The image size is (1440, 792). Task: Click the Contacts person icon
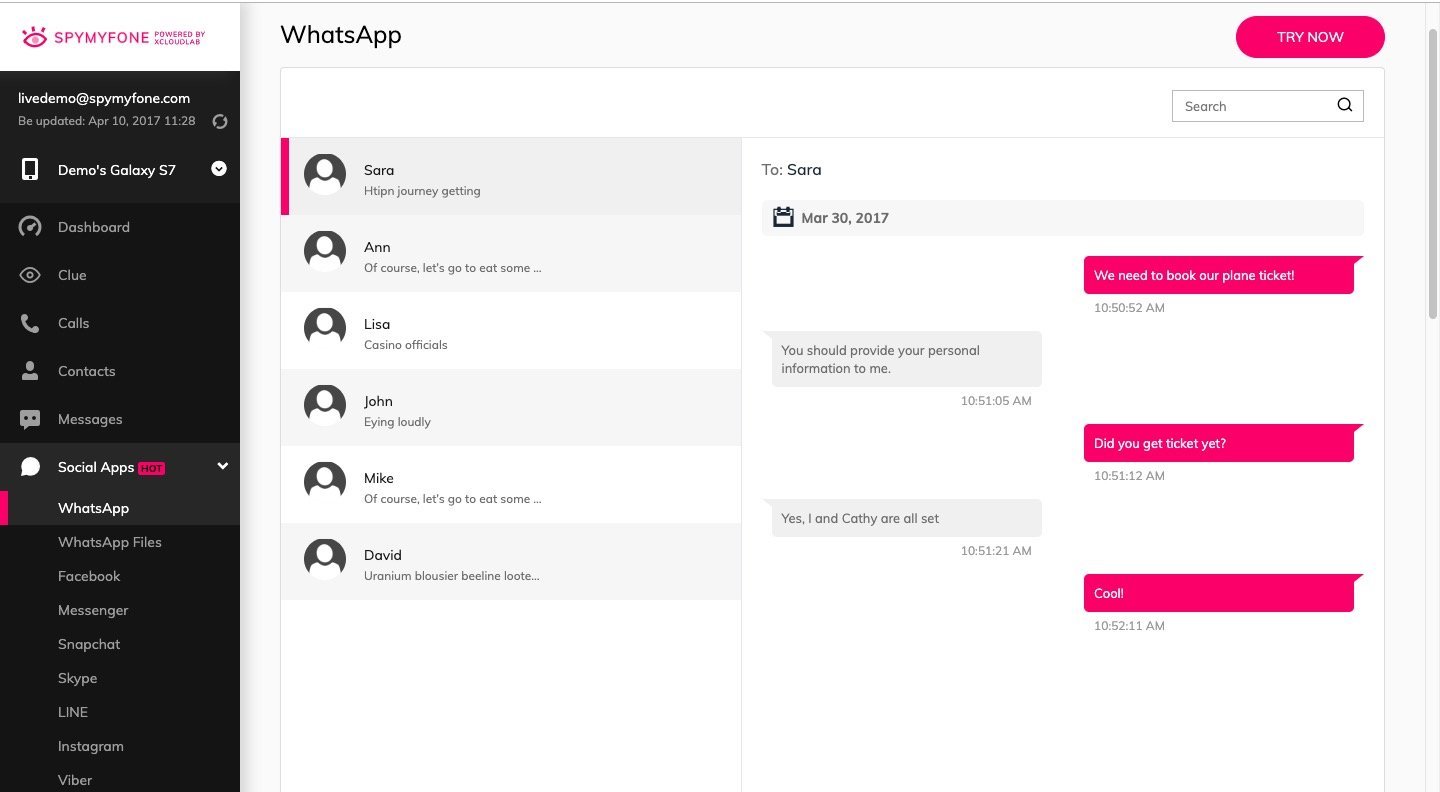pyautogui.click(x=30, y=371)
